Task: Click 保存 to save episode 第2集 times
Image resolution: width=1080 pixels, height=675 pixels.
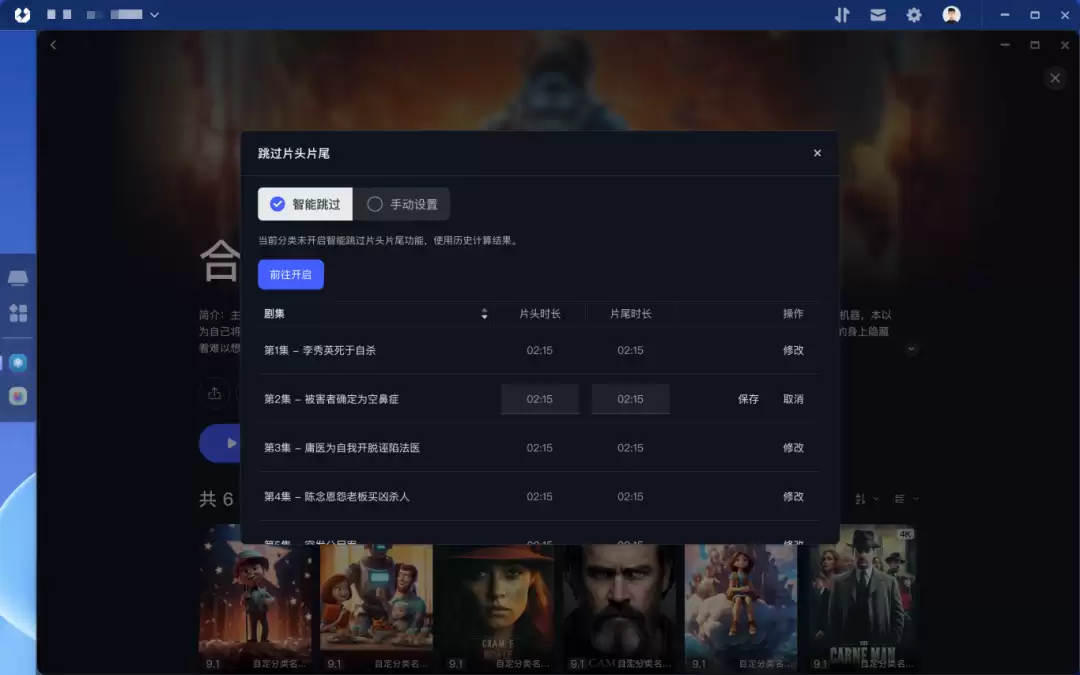Action: click(x=748, y=398)
